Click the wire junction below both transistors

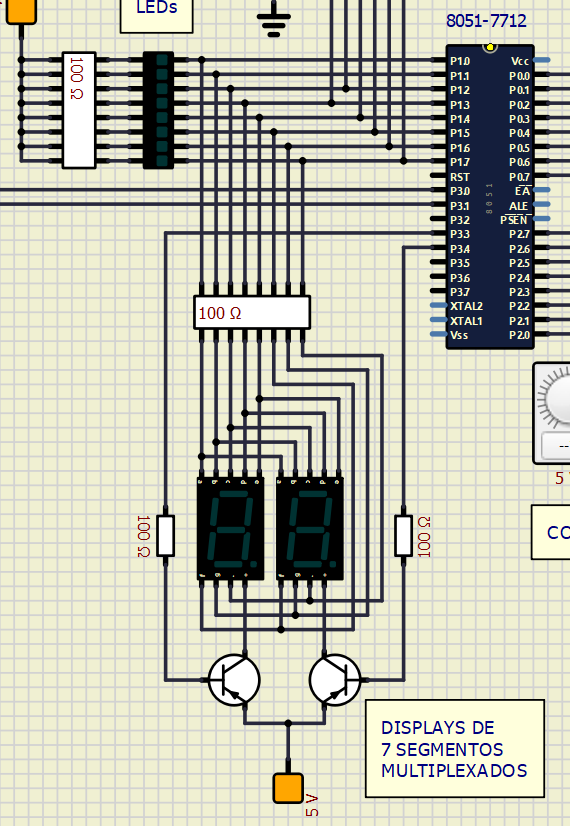tap(288, 723)
